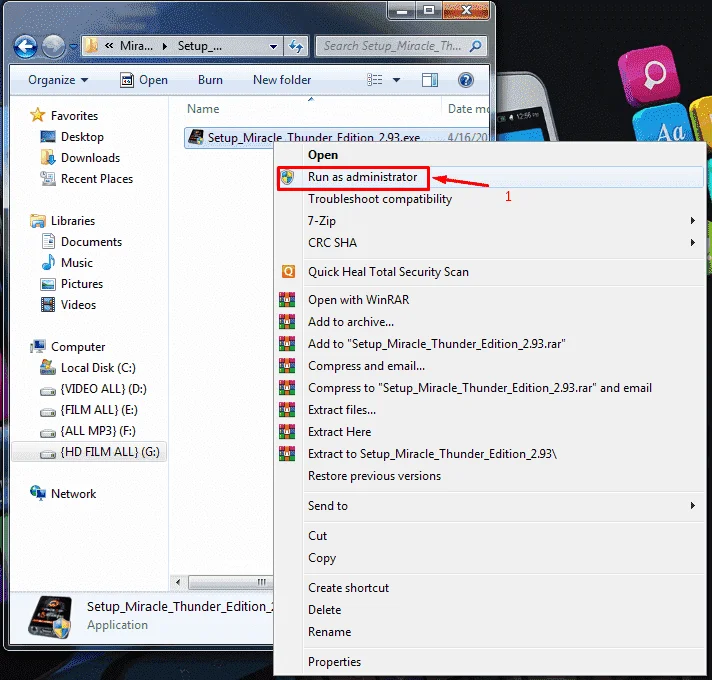712x680 pixels.
Task: Open Local Disk (C:)
Action: [x=98, y=368]
